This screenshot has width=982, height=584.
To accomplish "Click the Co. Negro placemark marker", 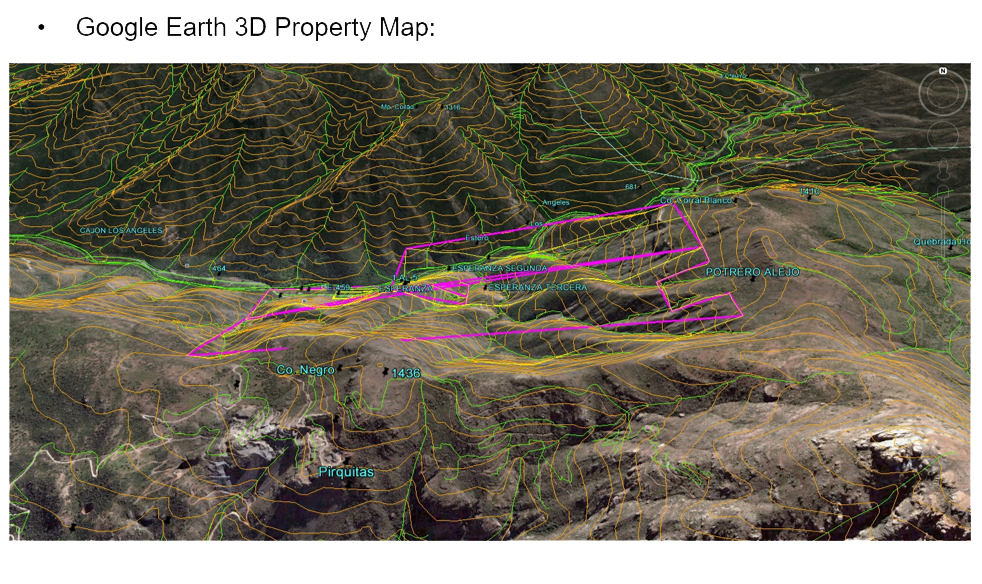I will pyautogui.click(x=340, y=367).
